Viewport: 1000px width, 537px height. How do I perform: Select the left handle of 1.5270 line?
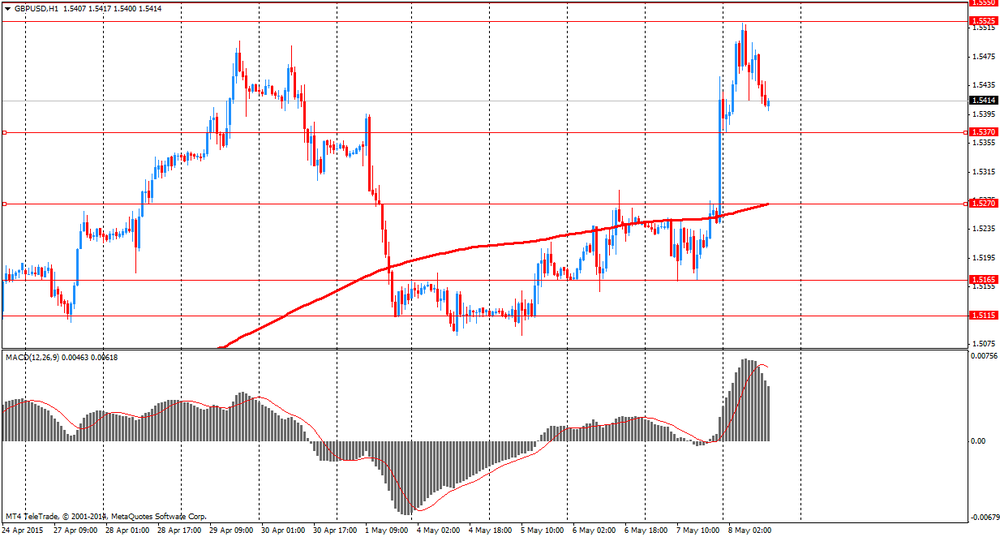[x=4, y=204]
